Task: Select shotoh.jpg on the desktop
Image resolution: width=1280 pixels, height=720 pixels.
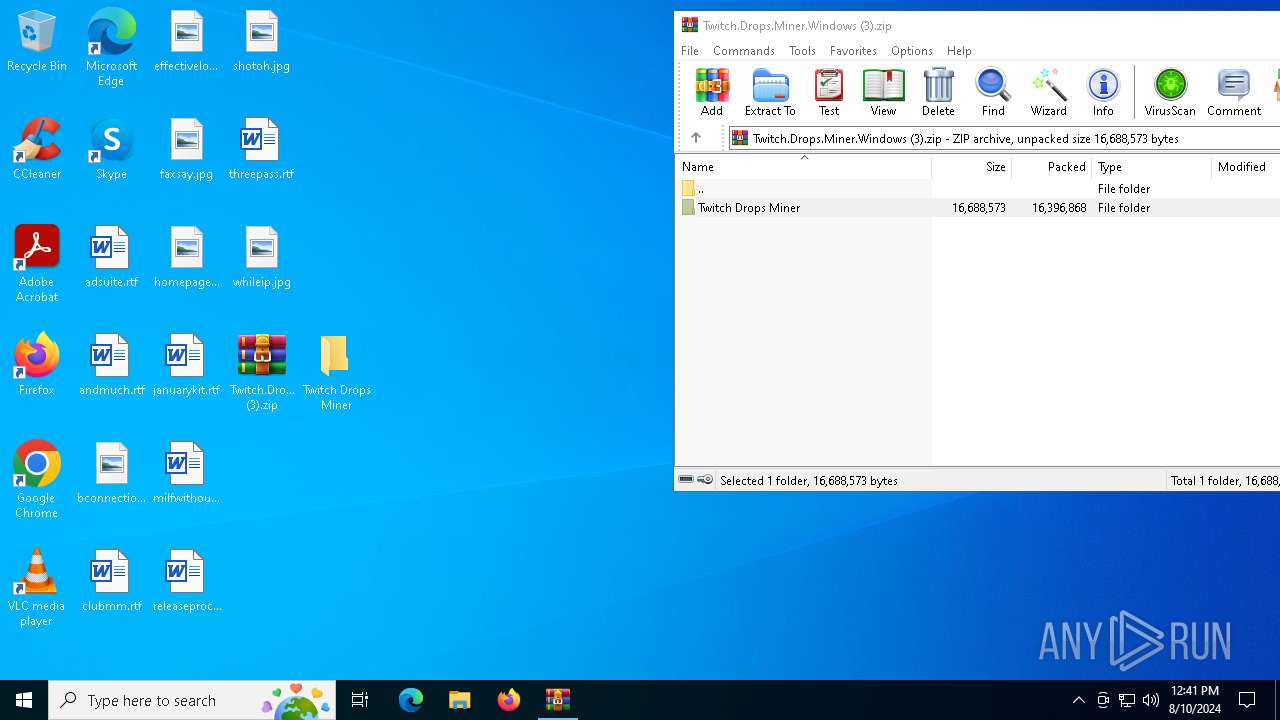Action: 261,42
